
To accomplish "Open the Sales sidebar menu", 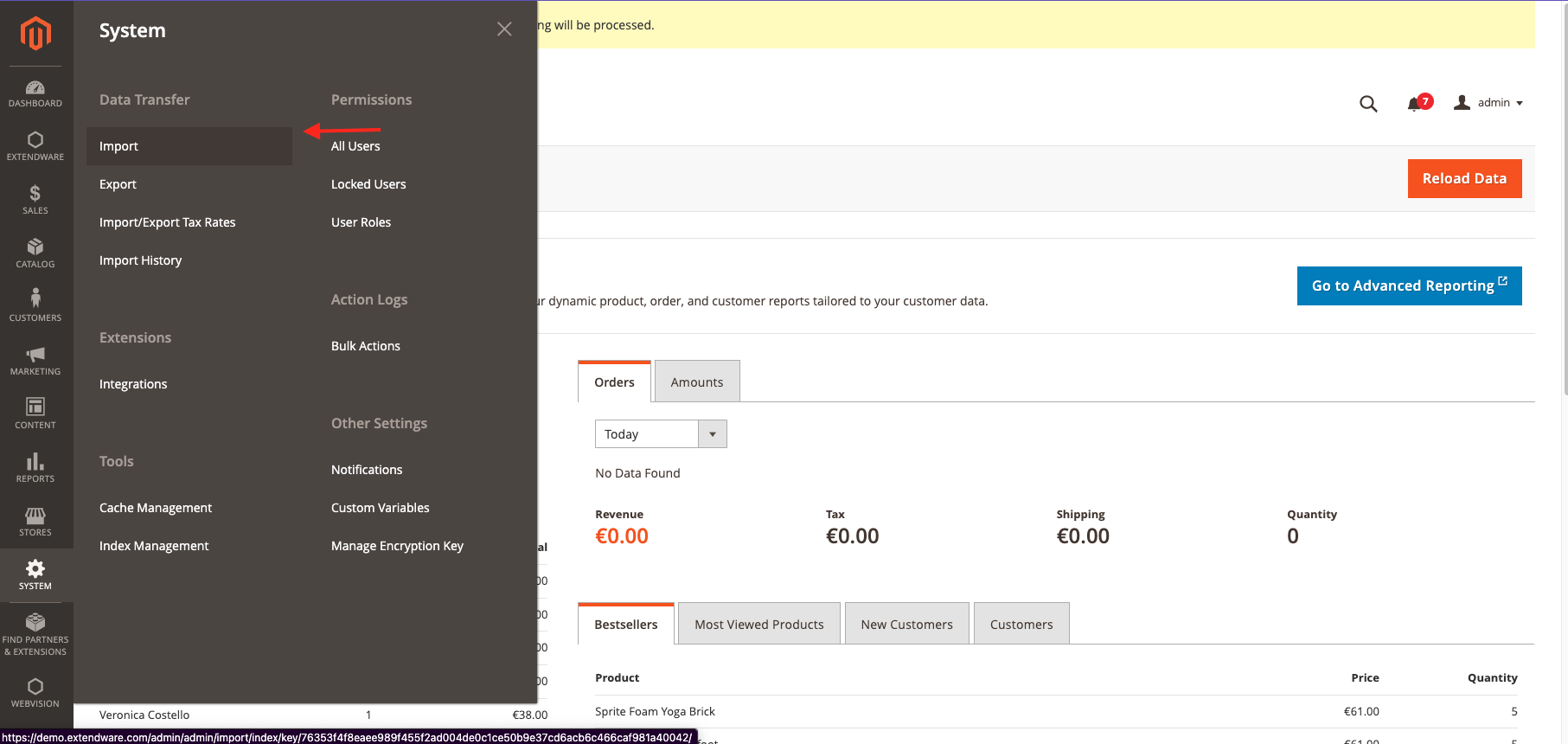I will pyautogui.click(x=35, y=201).
